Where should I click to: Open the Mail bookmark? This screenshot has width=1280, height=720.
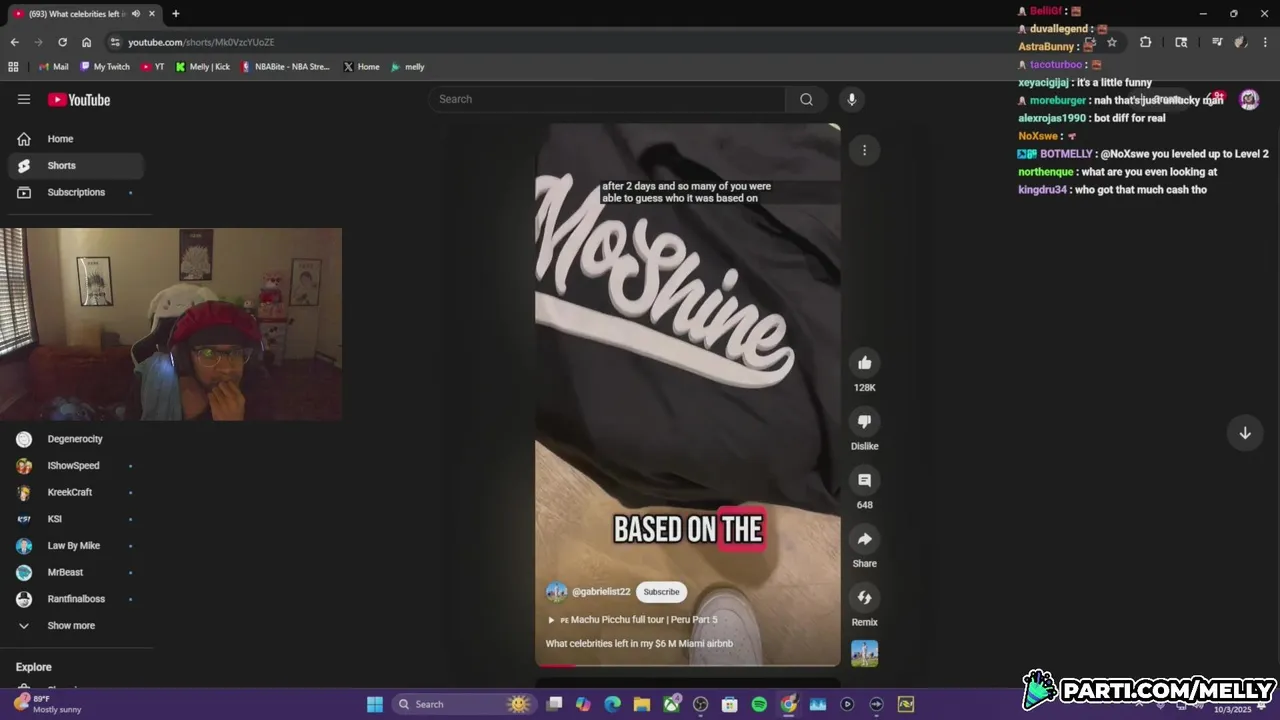point(53,67)
